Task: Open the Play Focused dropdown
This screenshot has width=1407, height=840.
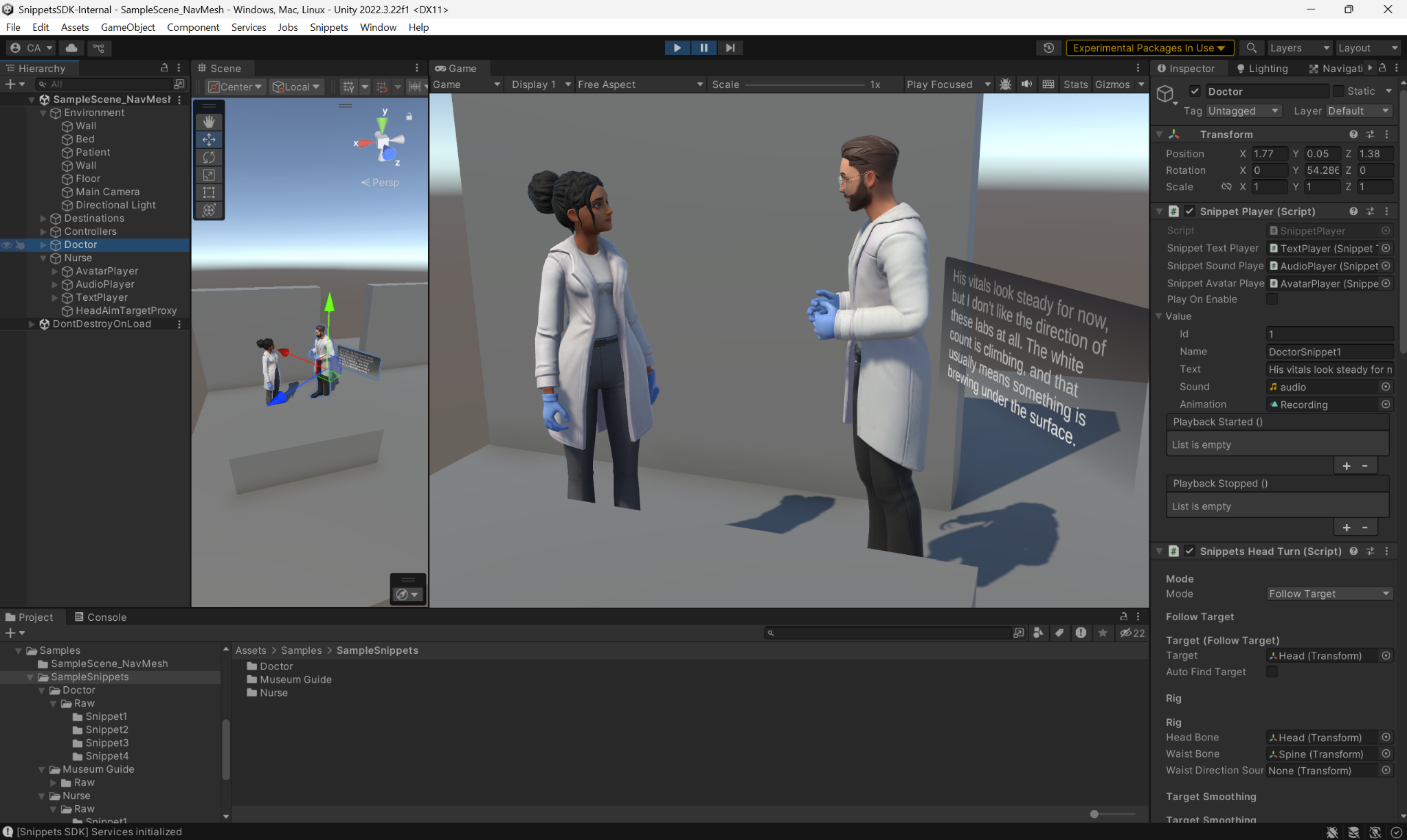Action: (x=949, y=84)
